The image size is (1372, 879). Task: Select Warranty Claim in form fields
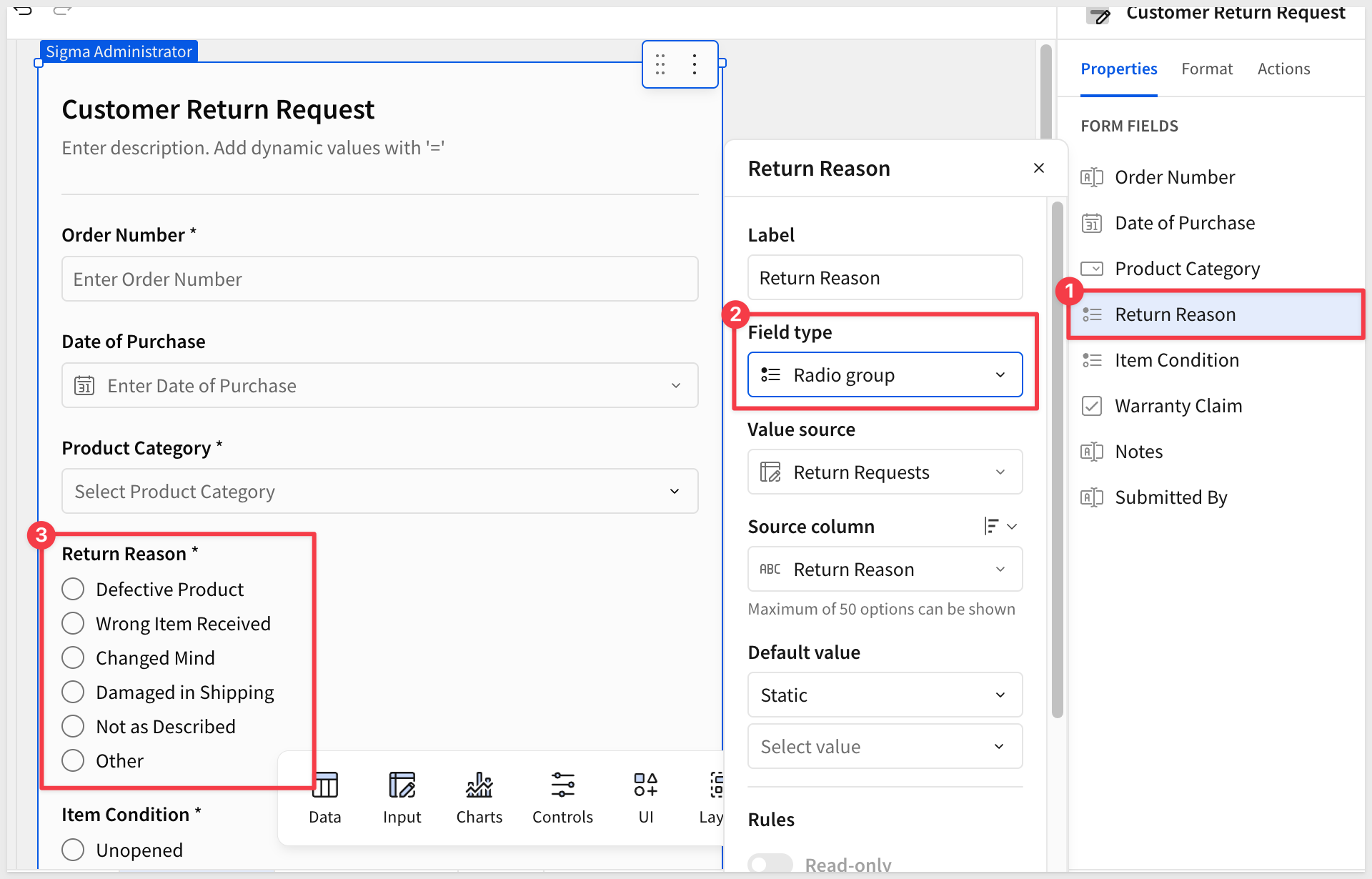tap(1178, 406)
